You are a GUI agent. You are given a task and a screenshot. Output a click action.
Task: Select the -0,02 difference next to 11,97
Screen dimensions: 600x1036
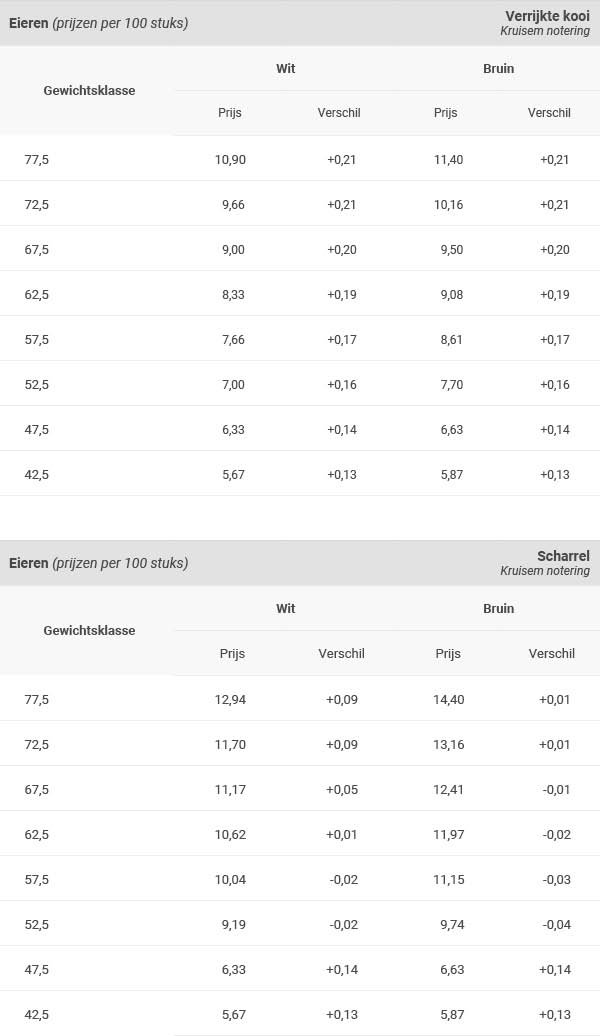[x=556, y=834]
